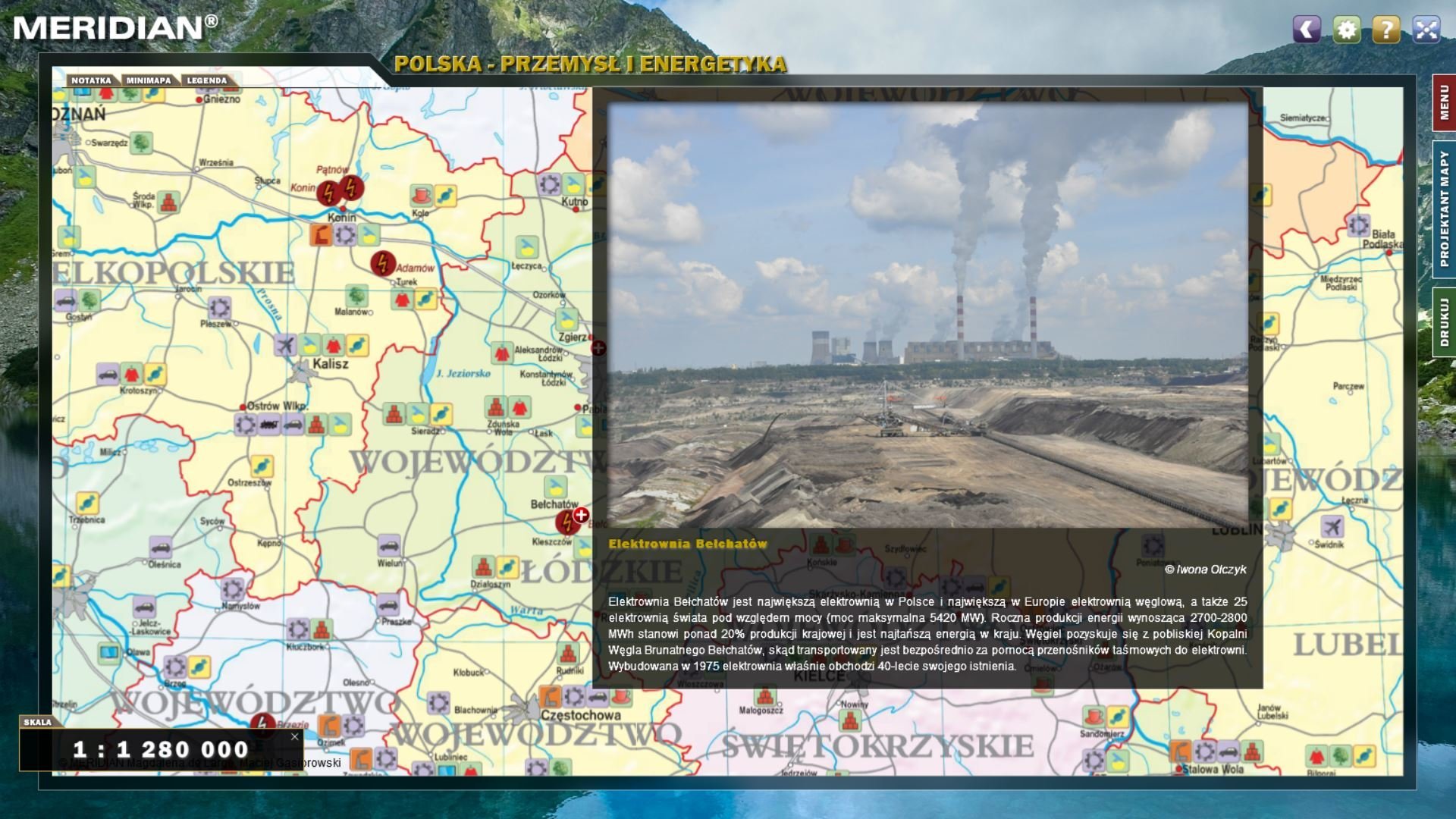1456x819 pixels.
Task: Click the tree icon above Malanów
Action: pyautogui.click(x=356, y=296)
